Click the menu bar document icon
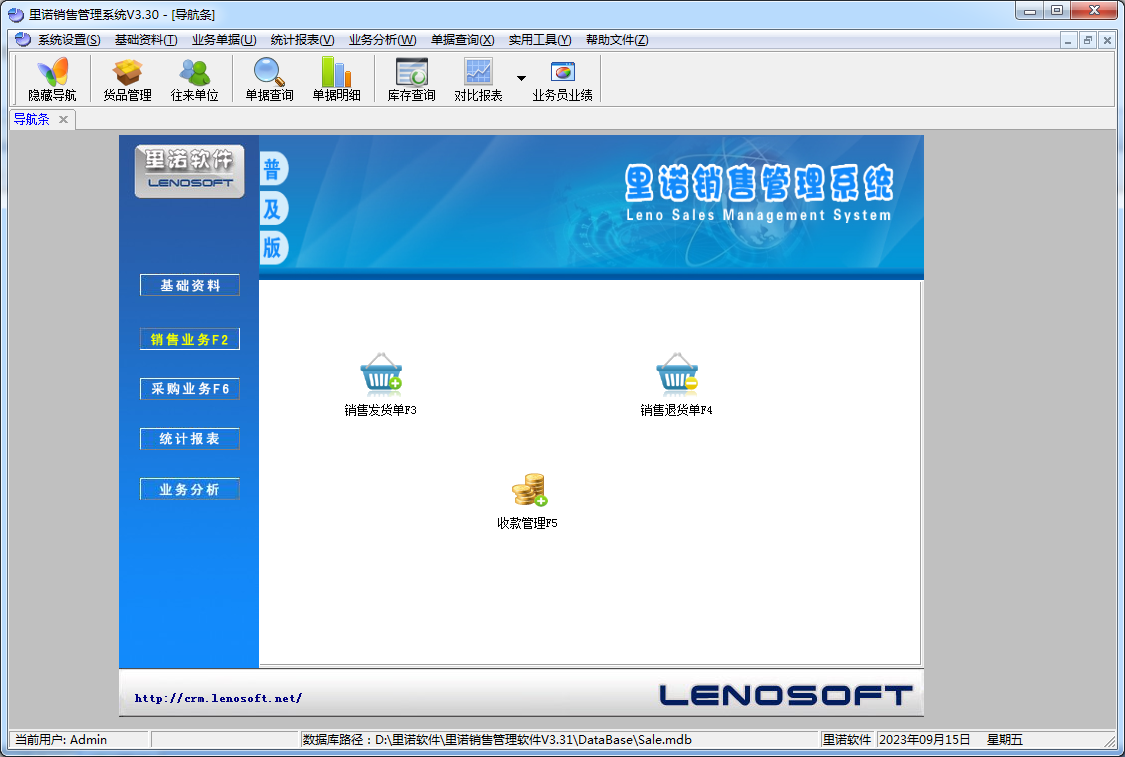Image resolution: width=1125 pixels, height=757 pixels. point(23,39)
